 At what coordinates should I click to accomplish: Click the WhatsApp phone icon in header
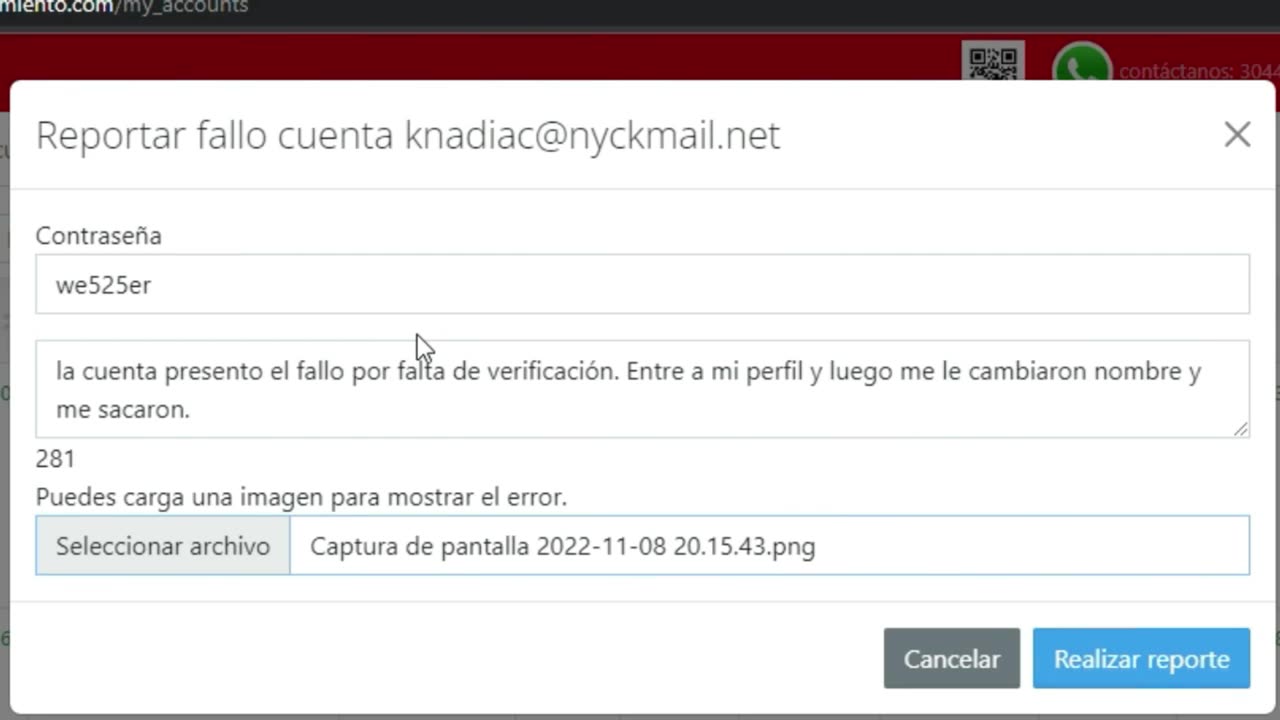click(x=1082, y=64)
